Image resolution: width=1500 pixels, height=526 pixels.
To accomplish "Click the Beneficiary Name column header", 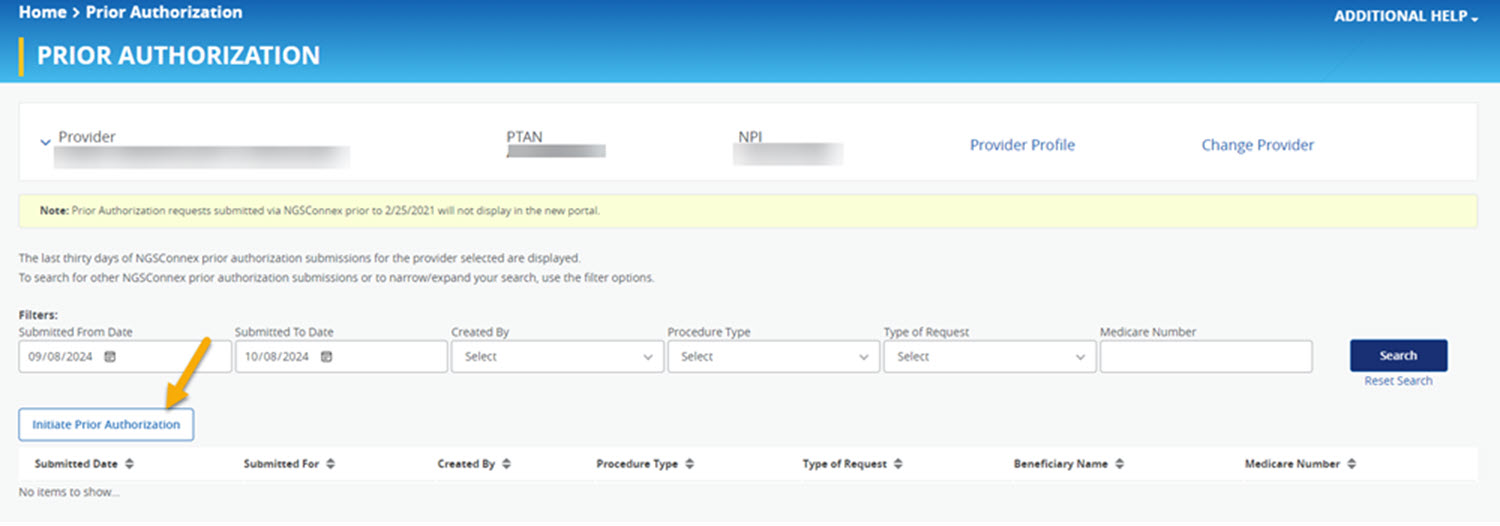I will click(x=1060, y=464).
